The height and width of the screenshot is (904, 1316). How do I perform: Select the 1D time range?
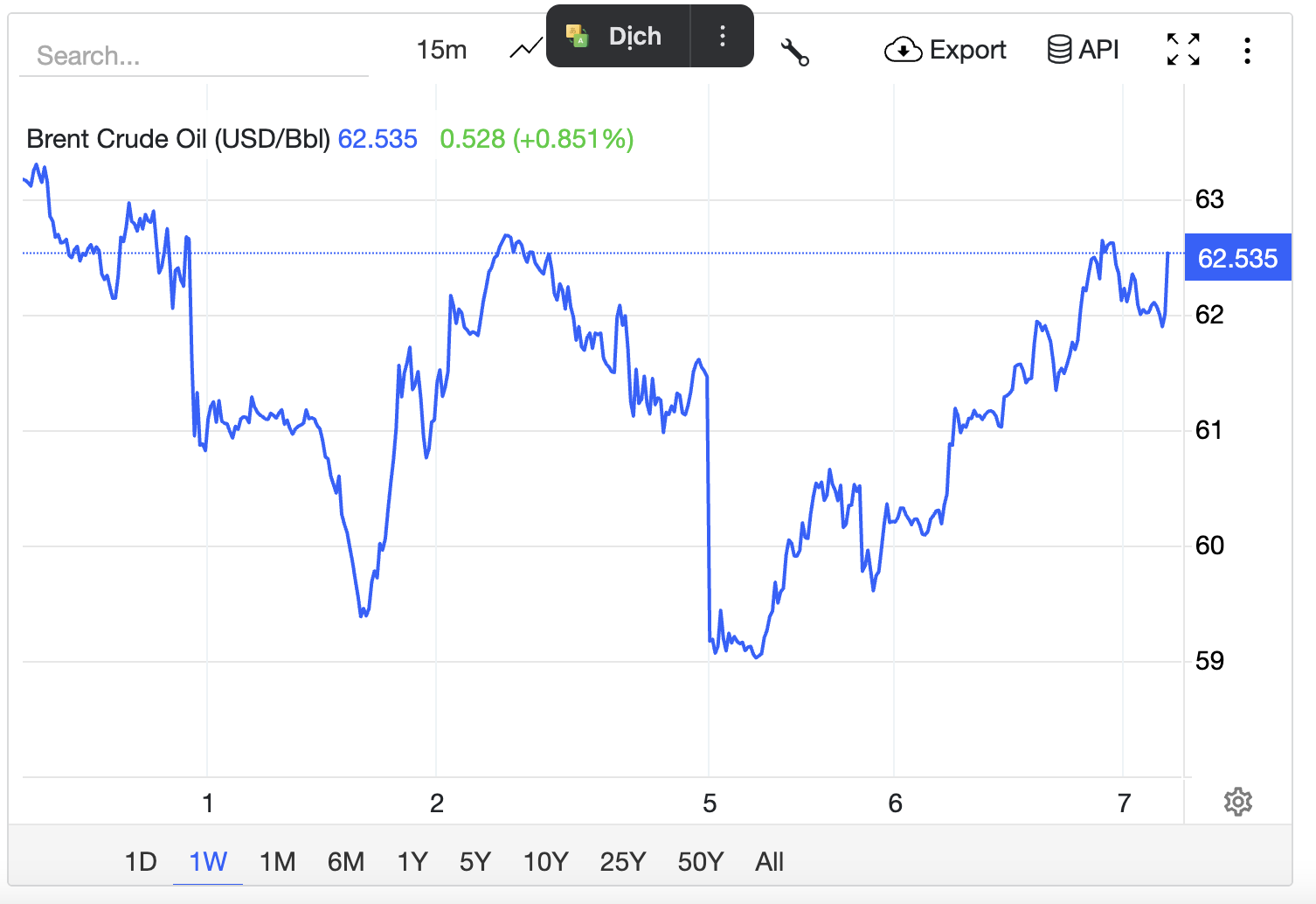click(x=141, y=862)
